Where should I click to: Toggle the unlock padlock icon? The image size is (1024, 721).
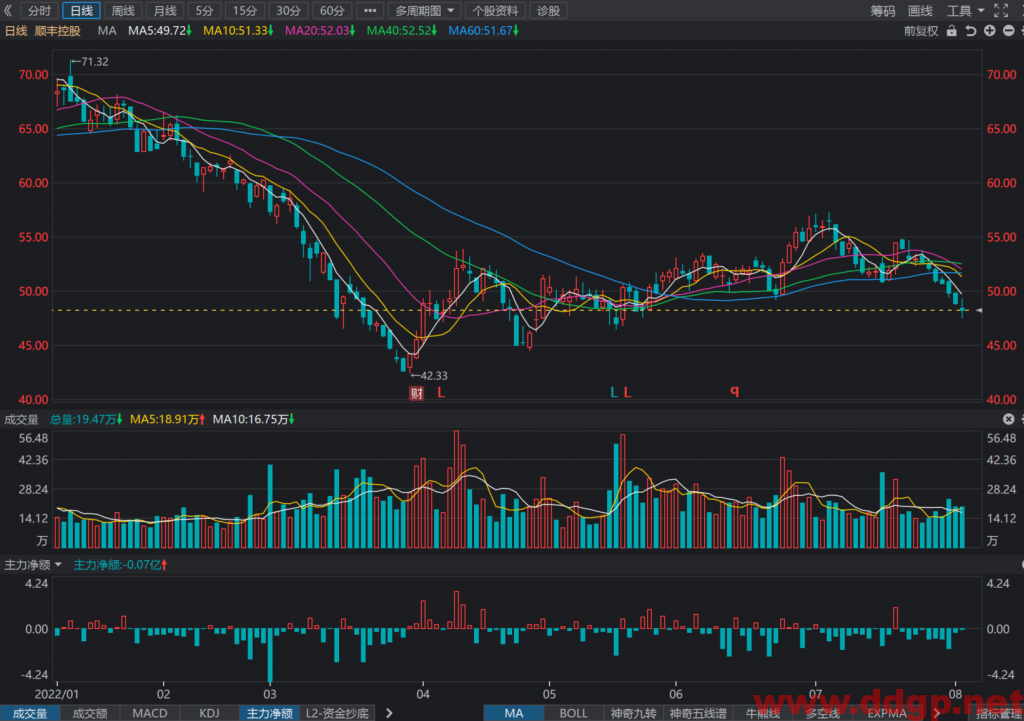(952, 31)
